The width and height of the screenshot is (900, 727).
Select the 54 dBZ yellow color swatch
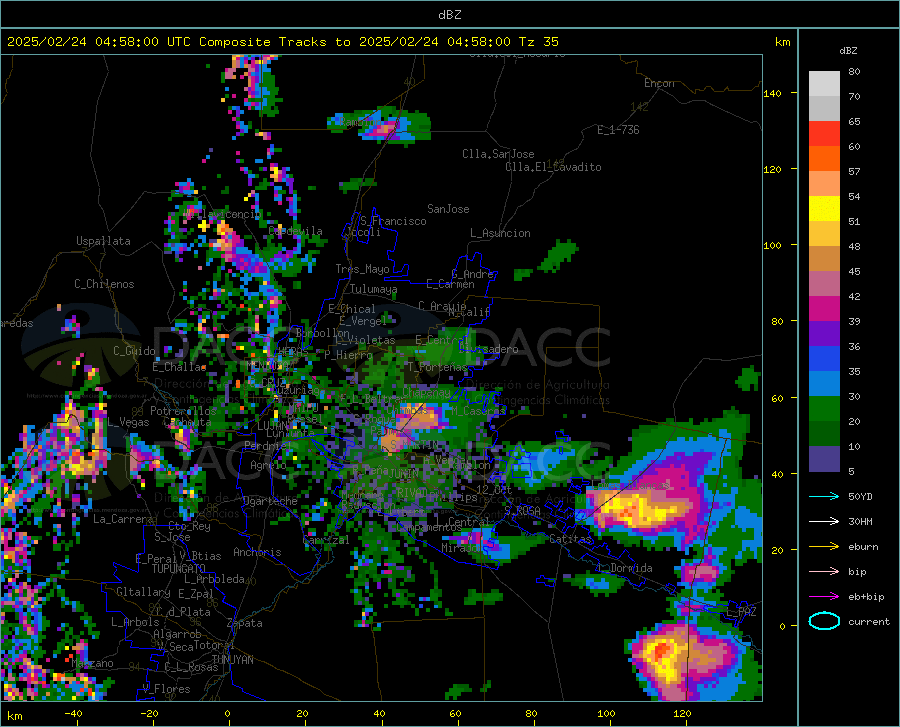pos(824,208)
